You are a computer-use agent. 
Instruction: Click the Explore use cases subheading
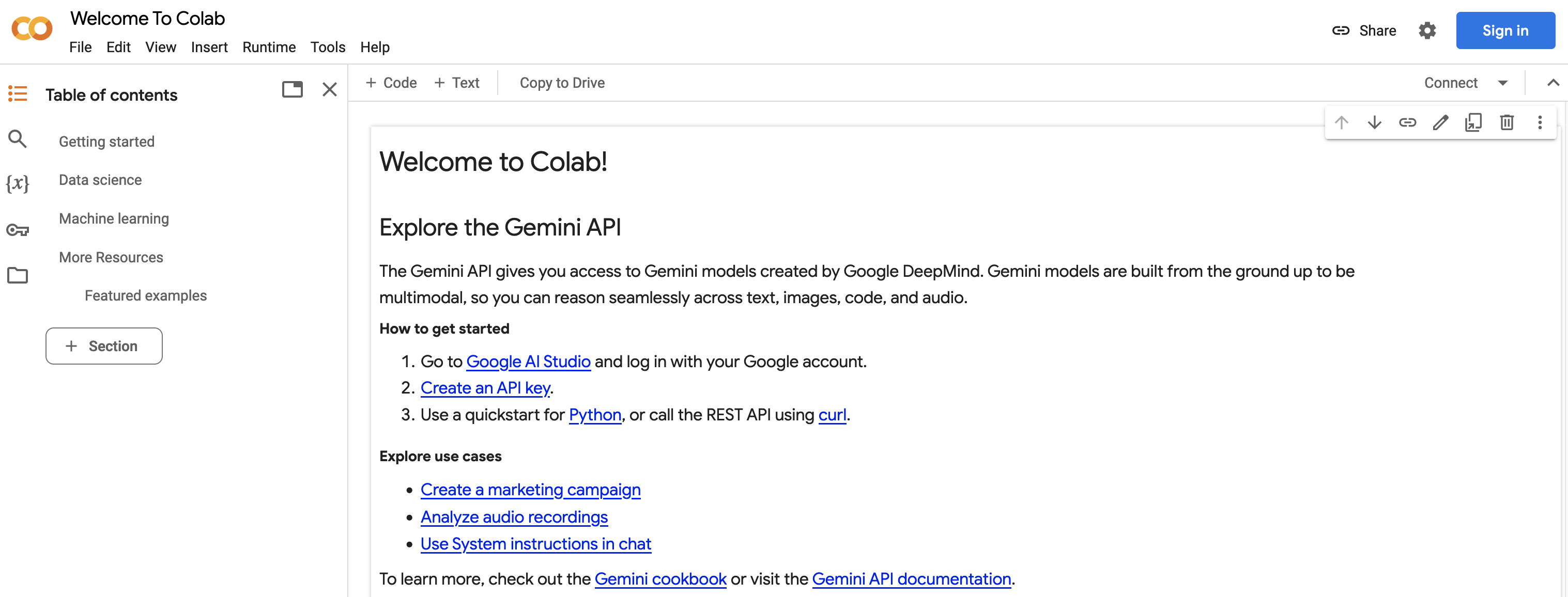point(440,457)
